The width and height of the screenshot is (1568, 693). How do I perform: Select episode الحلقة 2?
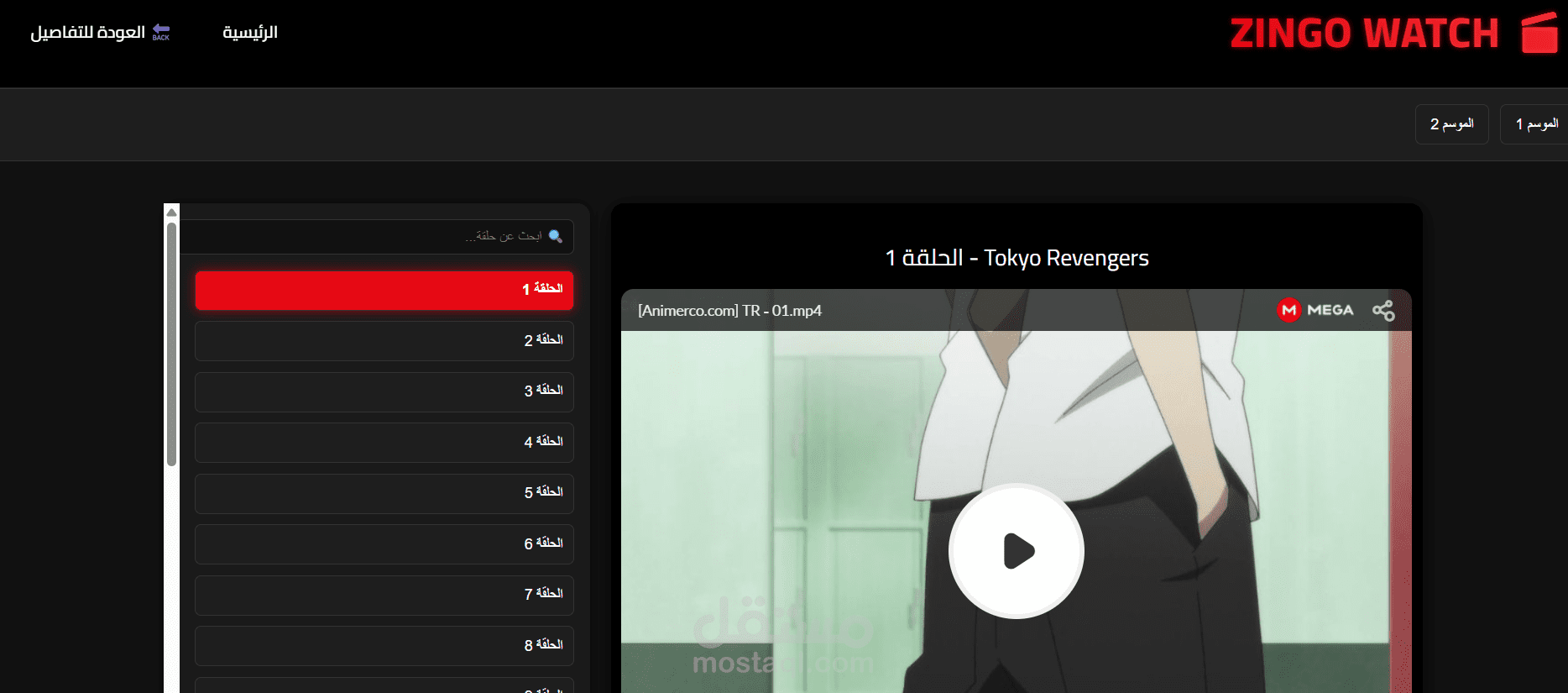coord(384,341)
